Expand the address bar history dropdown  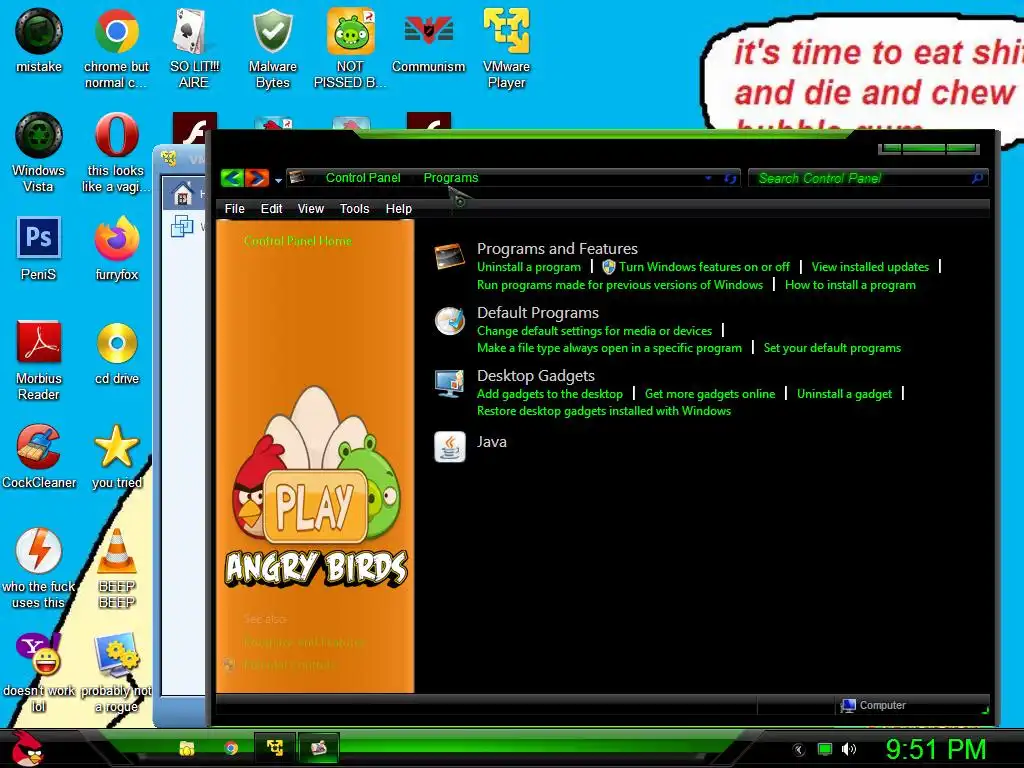click(x=708, y=178)
